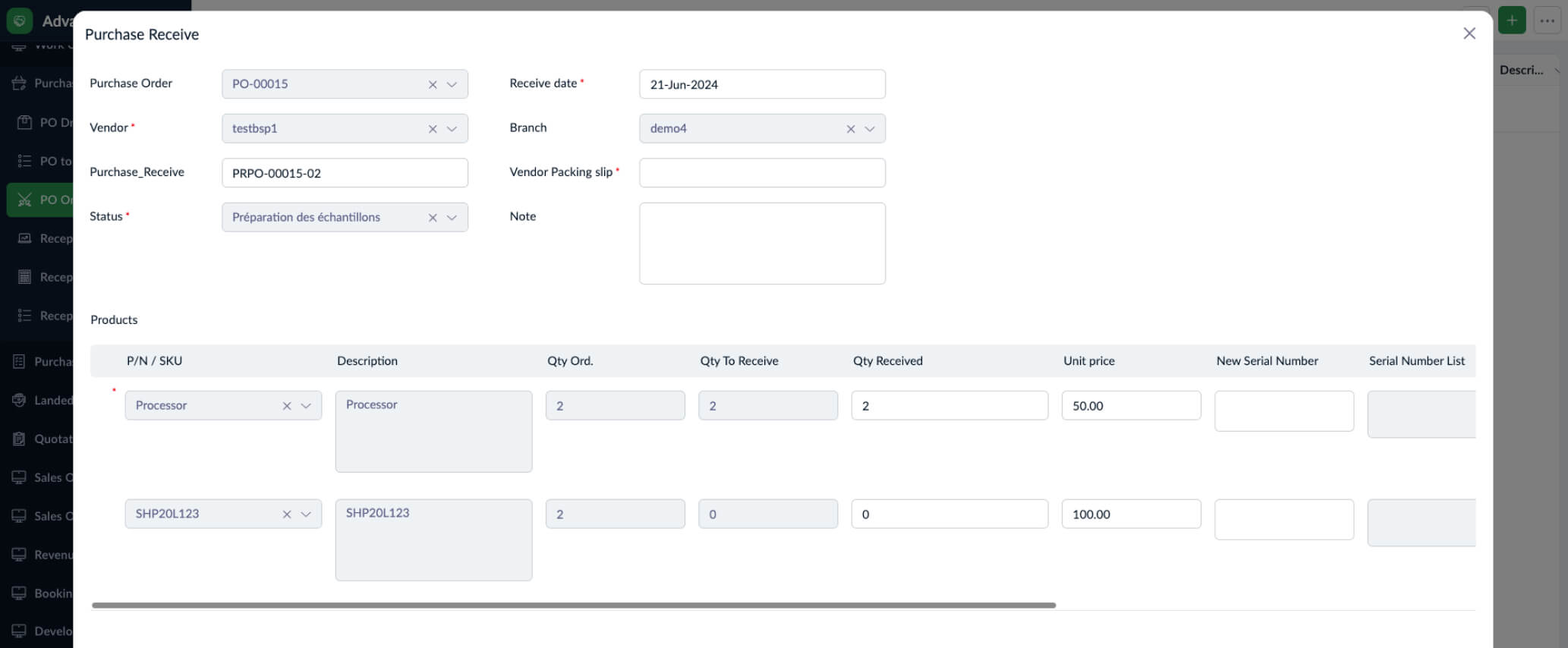
Task: Remove Processor from the P/N SKU field
Action: (287, 406)
